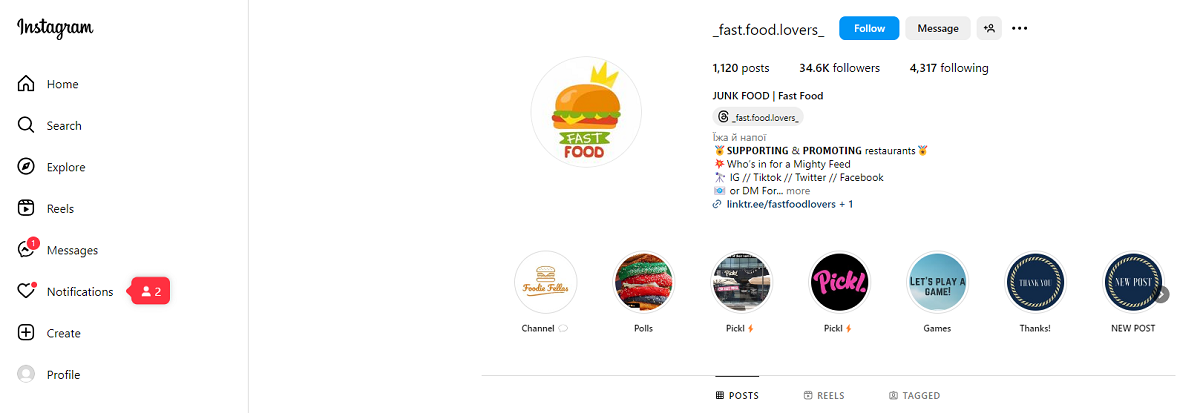
Task: Click the add similar accounts icon
Action: [x=989, y=28]
